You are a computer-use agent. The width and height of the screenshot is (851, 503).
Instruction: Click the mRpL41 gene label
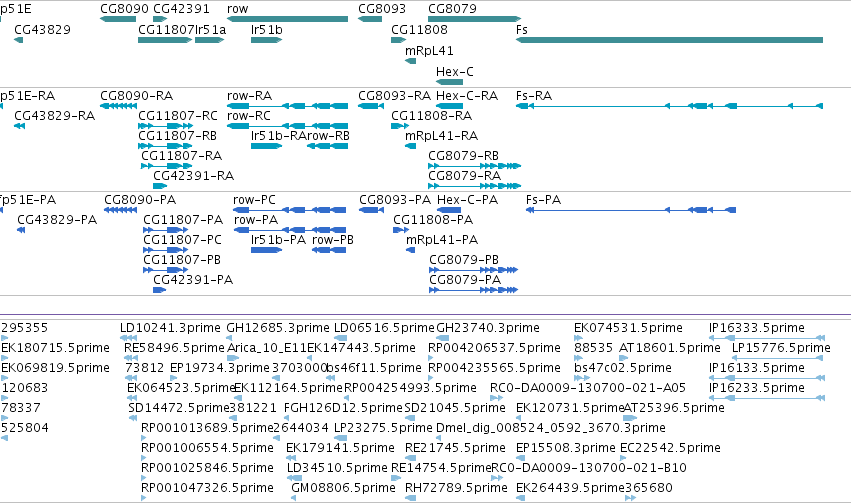coord(429,50)
